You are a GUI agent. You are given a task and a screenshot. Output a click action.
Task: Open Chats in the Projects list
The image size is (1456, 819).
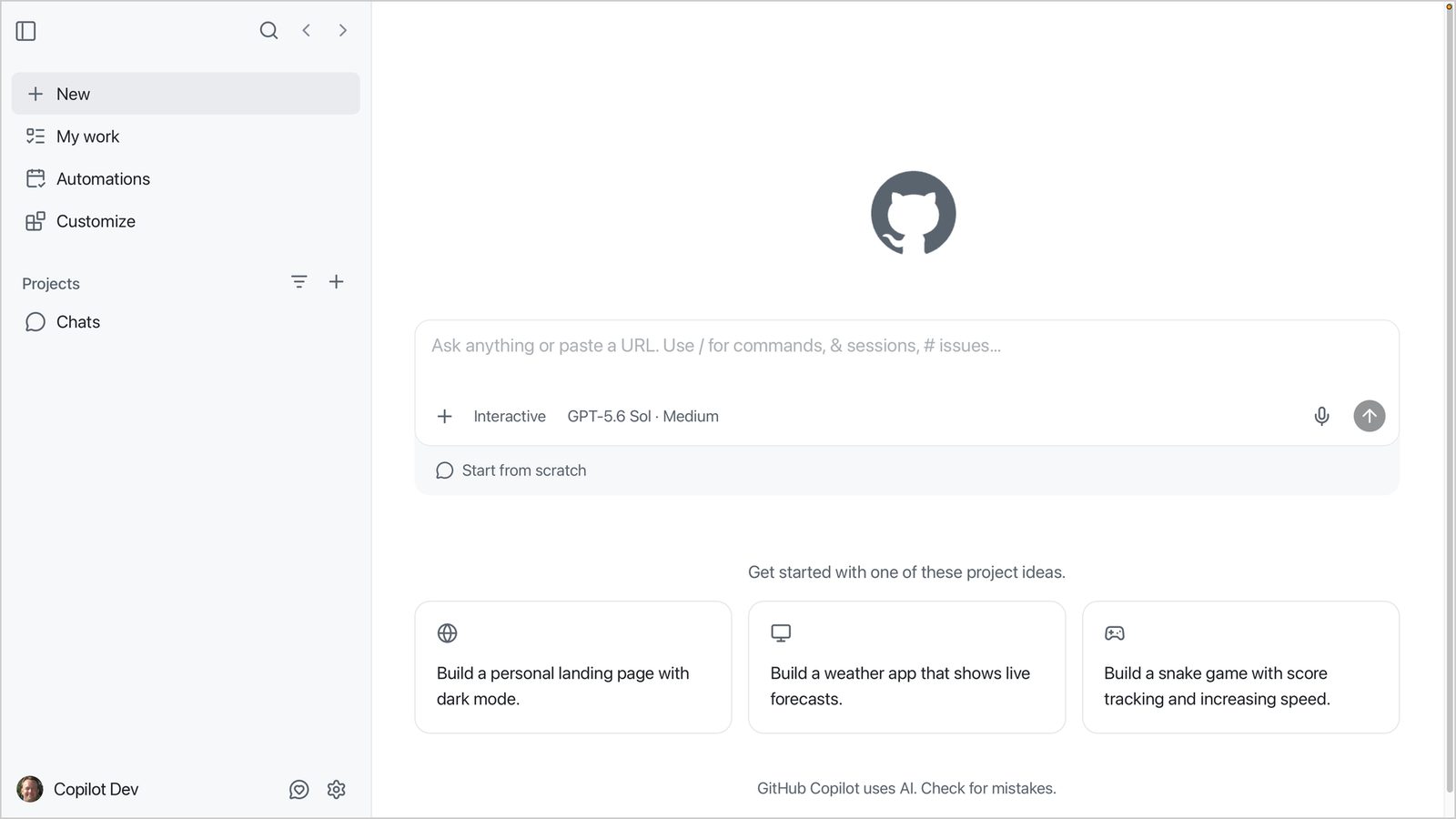186,322
